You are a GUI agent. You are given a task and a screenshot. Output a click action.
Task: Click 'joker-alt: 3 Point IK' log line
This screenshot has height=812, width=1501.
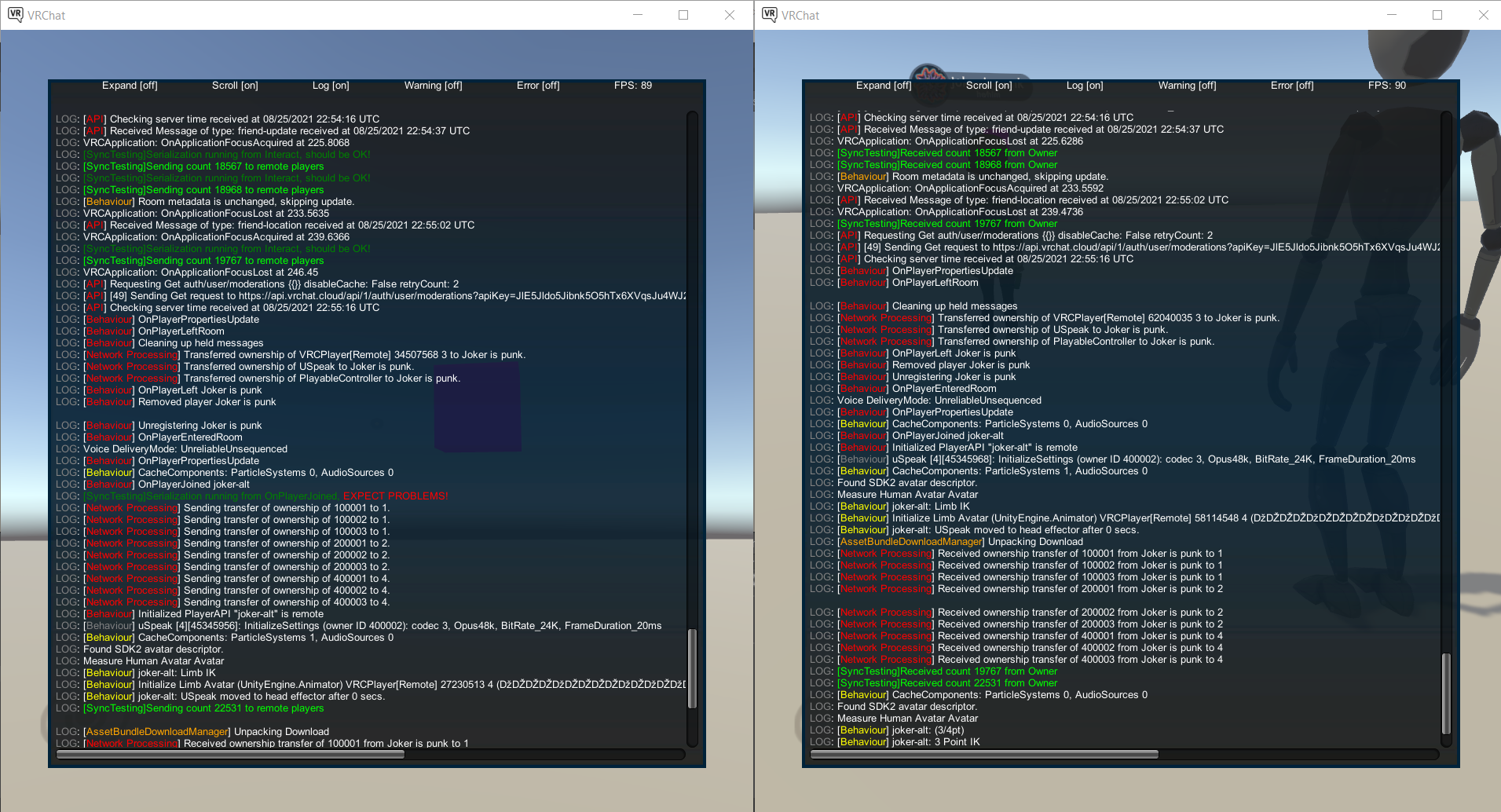pos(895,742)
